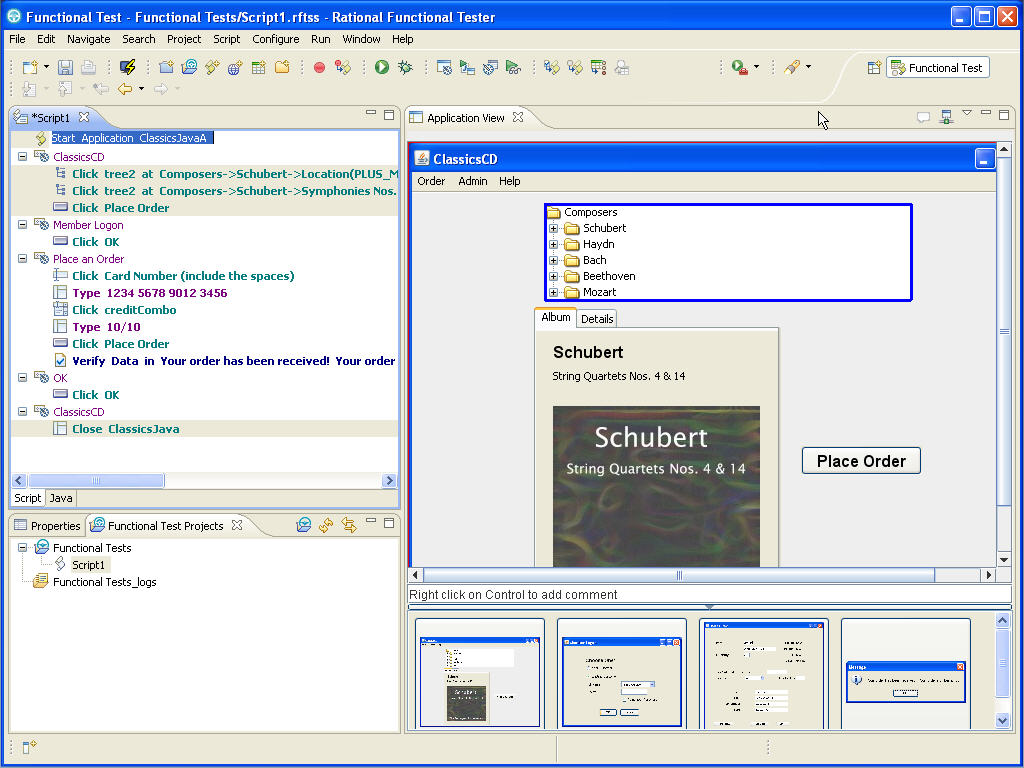Switch to the Java tab
The width and height of the screenshot is (1024, 768).
(60, 498)
